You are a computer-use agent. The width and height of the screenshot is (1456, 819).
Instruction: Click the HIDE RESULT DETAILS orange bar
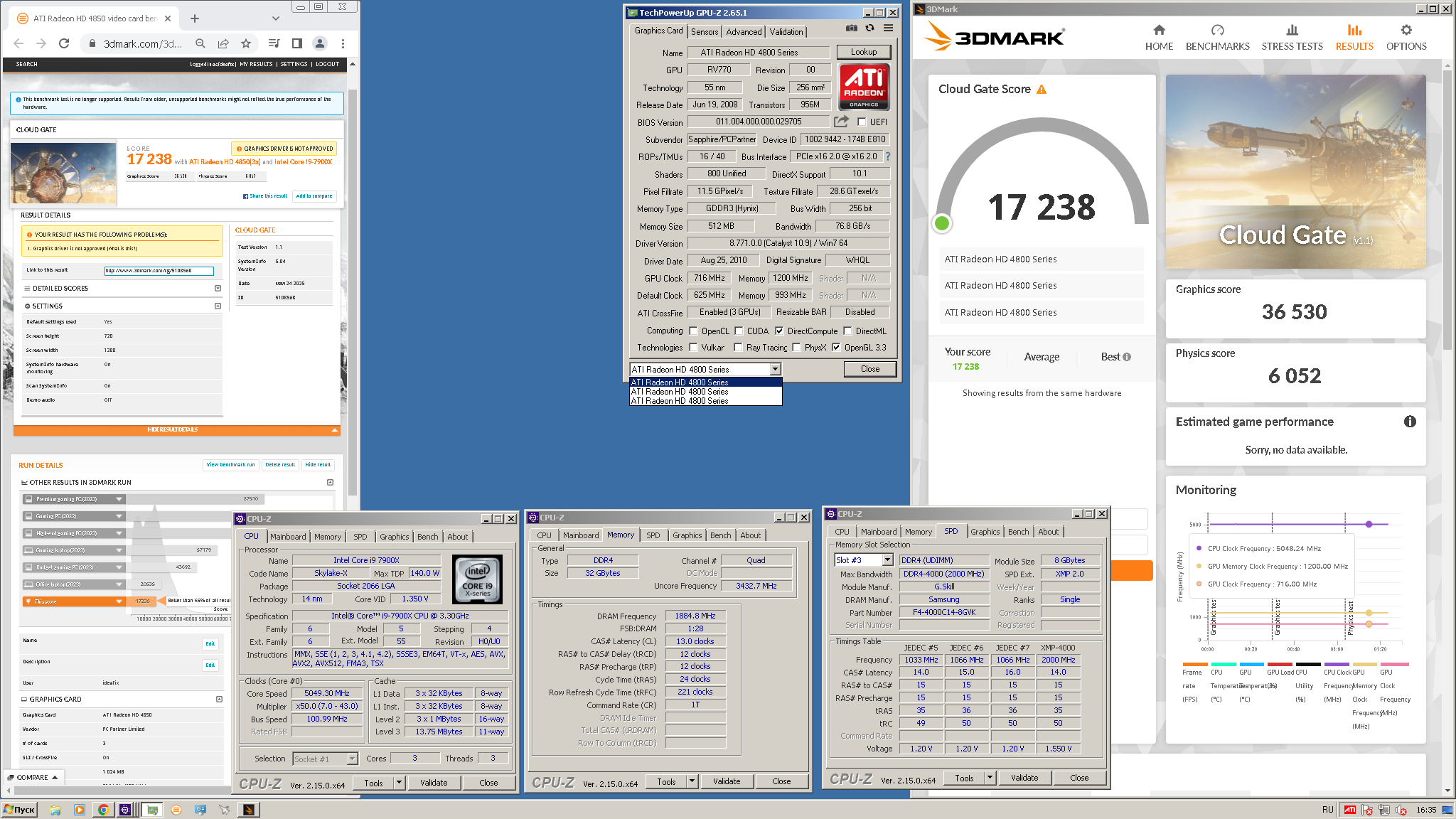(x=176, y=430)
